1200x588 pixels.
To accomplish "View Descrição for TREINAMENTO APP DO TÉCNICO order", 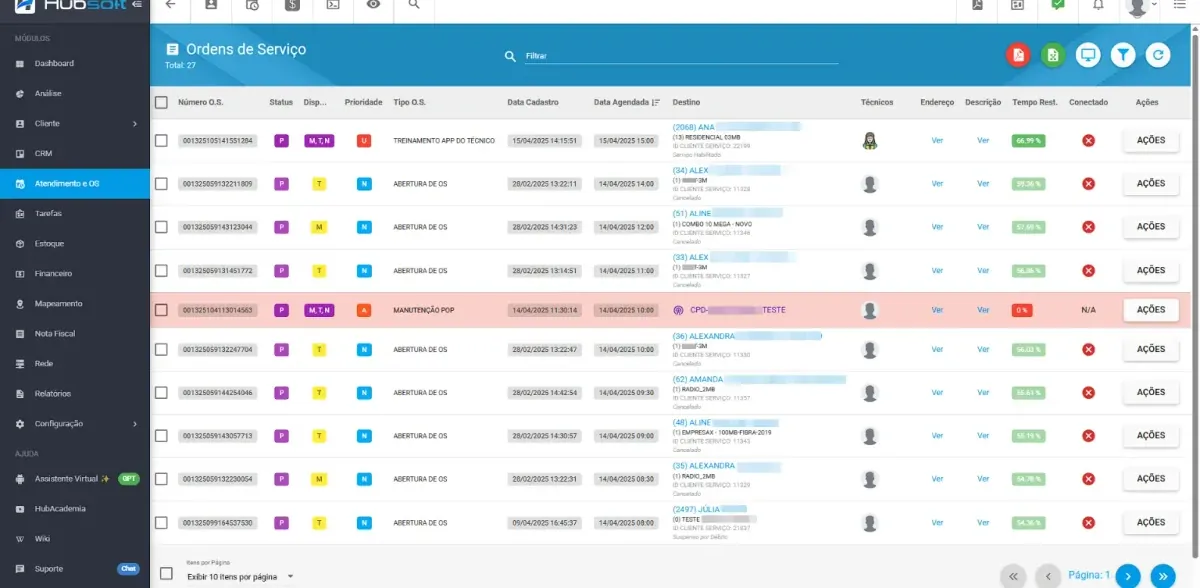I will pos(983,140).
